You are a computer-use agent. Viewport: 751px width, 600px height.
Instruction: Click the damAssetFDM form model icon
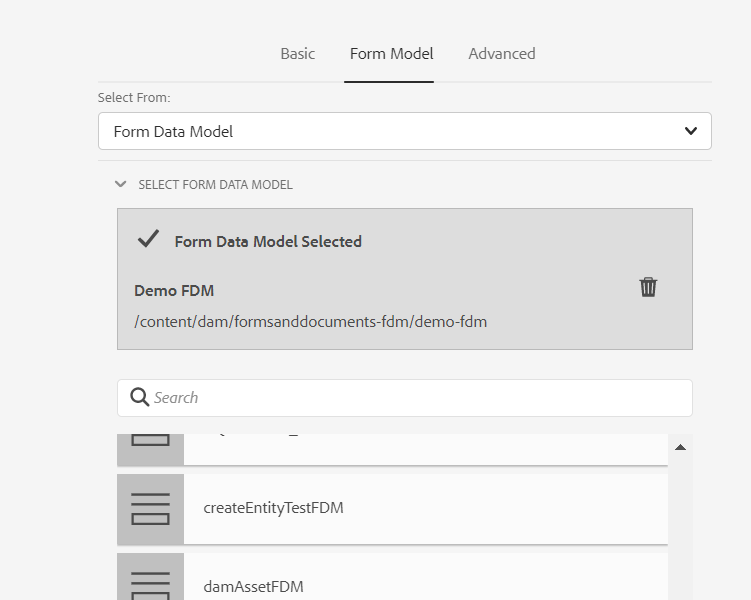pos(150,580)
